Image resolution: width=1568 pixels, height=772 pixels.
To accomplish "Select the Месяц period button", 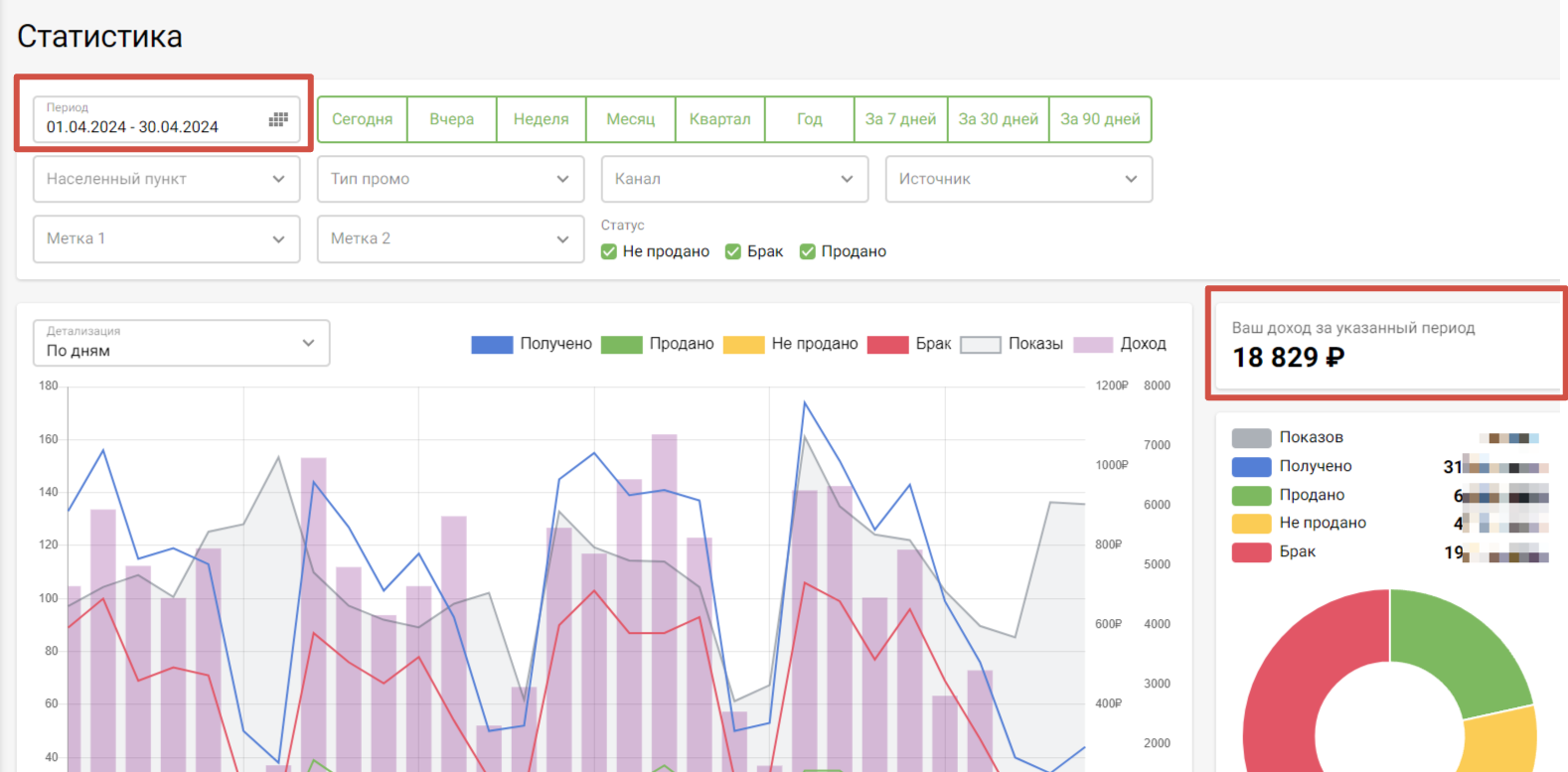I will tap(631, 119).
